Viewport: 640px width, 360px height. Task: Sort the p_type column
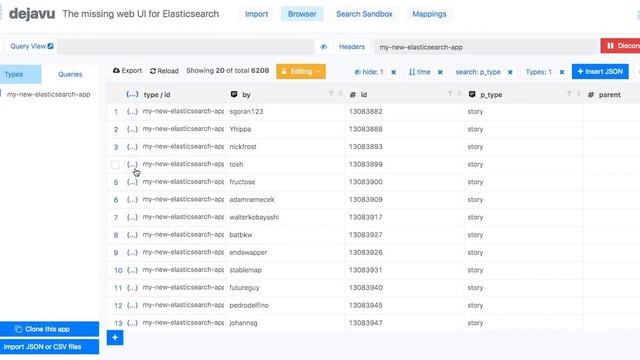coord(579,94)
